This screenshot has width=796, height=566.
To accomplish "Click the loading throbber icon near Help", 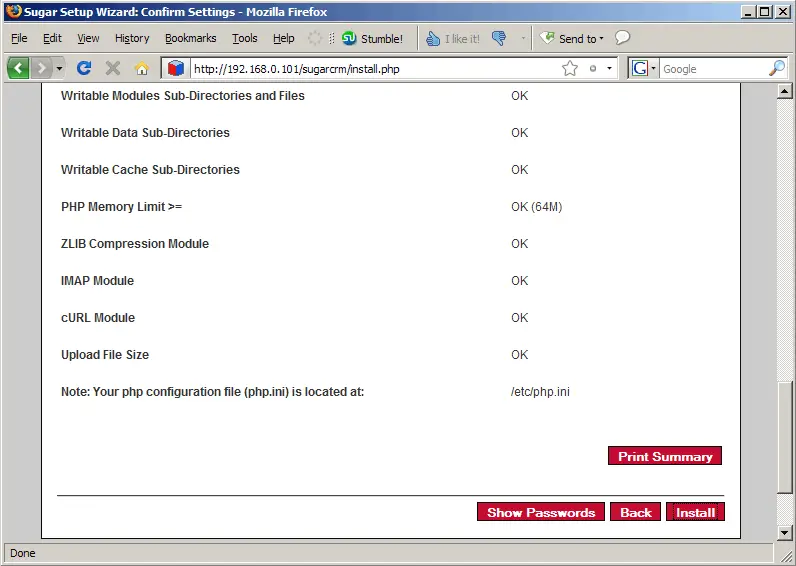I will pyautogui.click(x=315, y=38).
